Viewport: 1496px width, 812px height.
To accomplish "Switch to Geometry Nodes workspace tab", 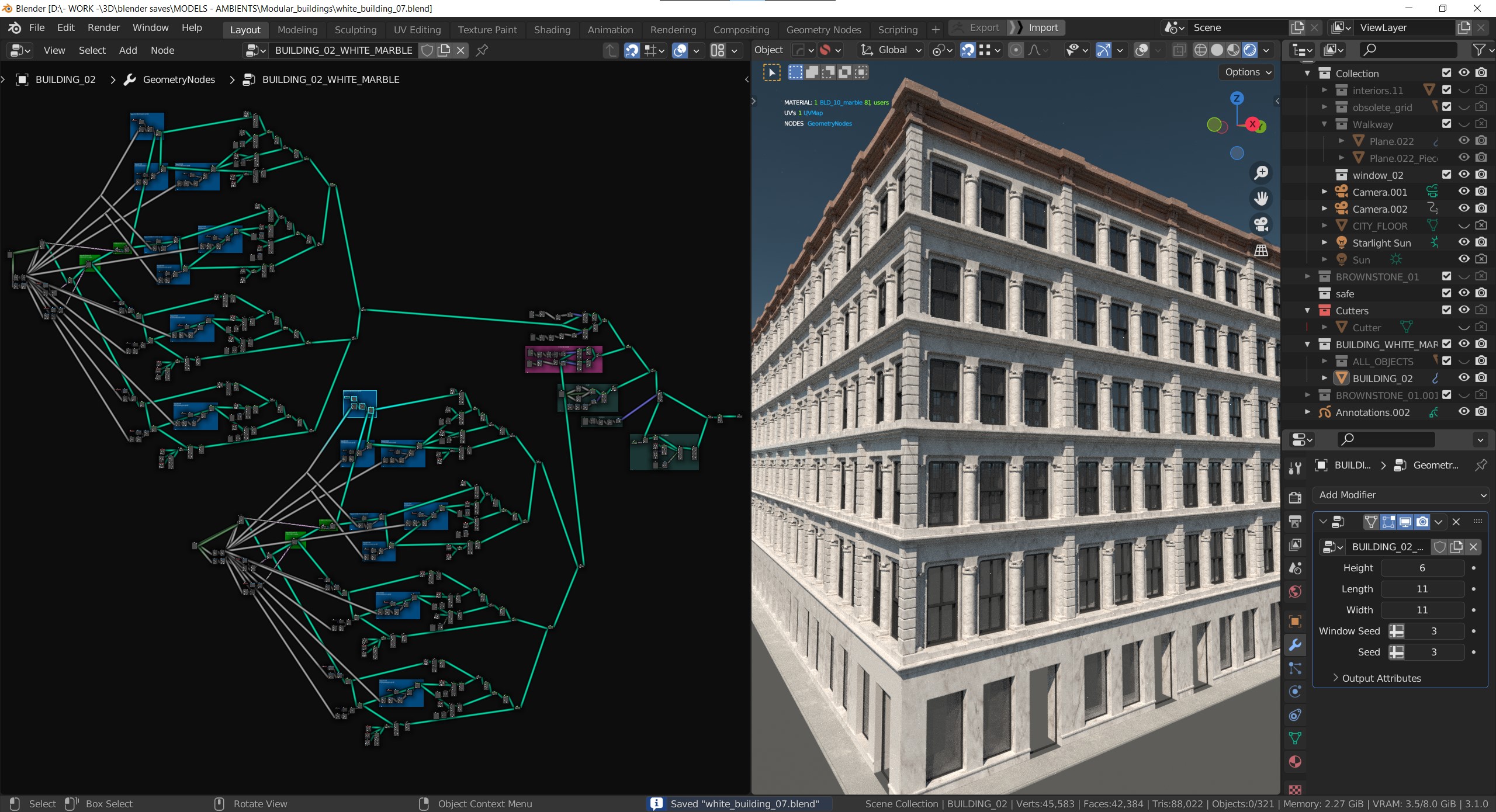I will [x=823, y=30].
